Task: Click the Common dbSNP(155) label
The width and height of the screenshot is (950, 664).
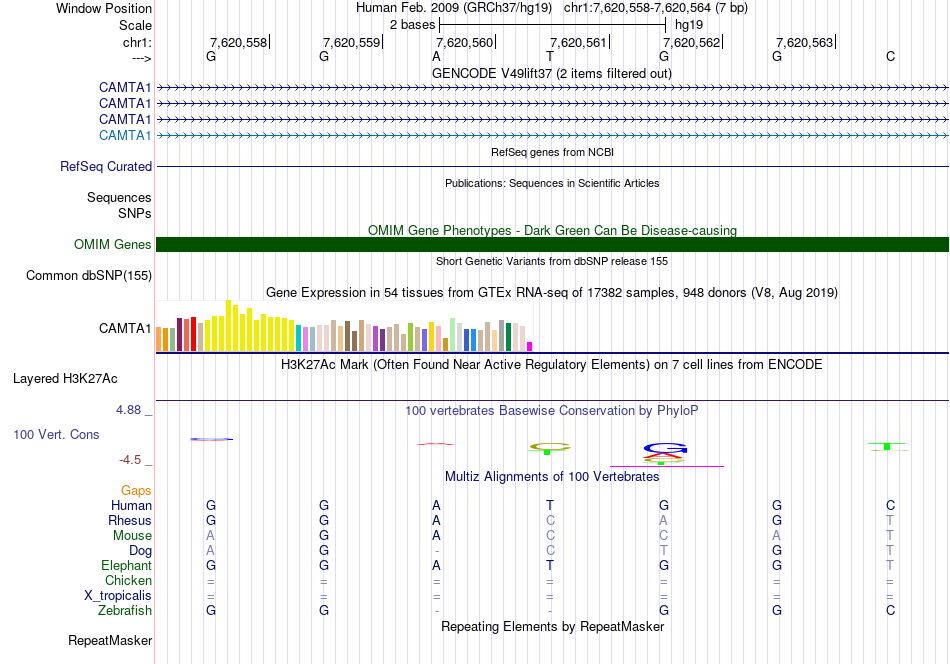Action: tap(89, 276)
